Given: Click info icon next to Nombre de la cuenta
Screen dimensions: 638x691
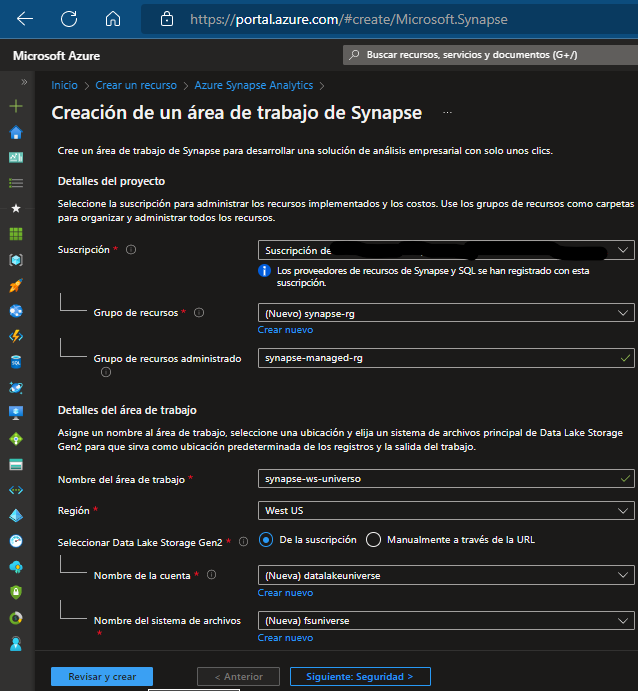Looking at the screenshot, I should point(211,575).
